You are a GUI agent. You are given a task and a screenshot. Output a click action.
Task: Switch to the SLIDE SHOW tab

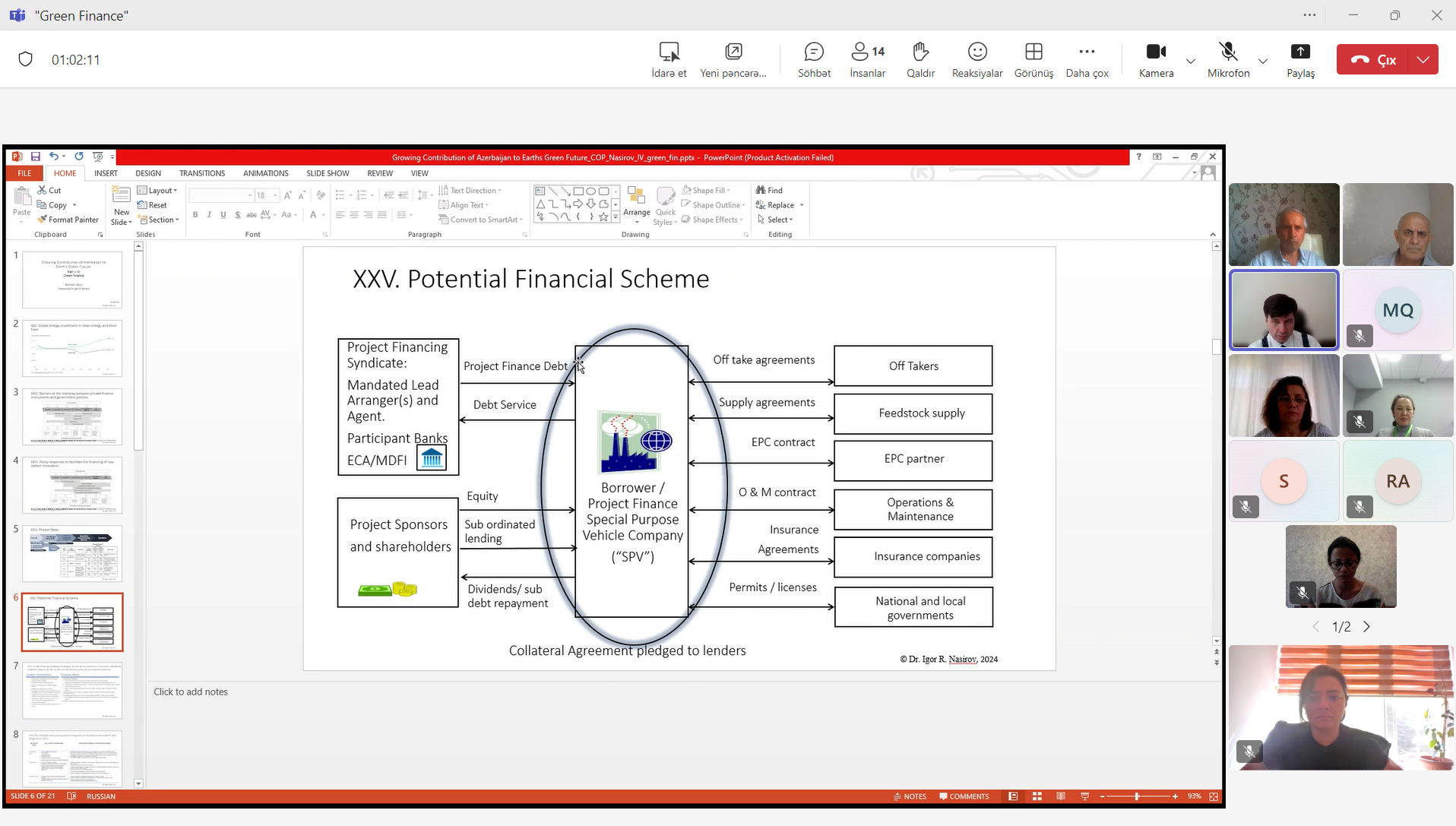pos(328,173)
